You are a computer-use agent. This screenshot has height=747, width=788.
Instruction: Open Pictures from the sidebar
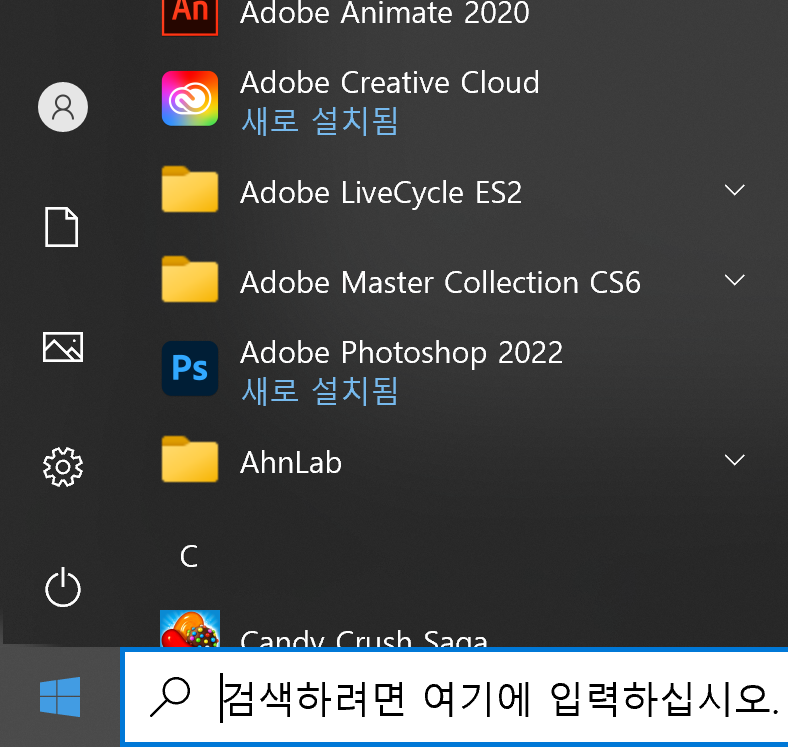tap(63, 347)
